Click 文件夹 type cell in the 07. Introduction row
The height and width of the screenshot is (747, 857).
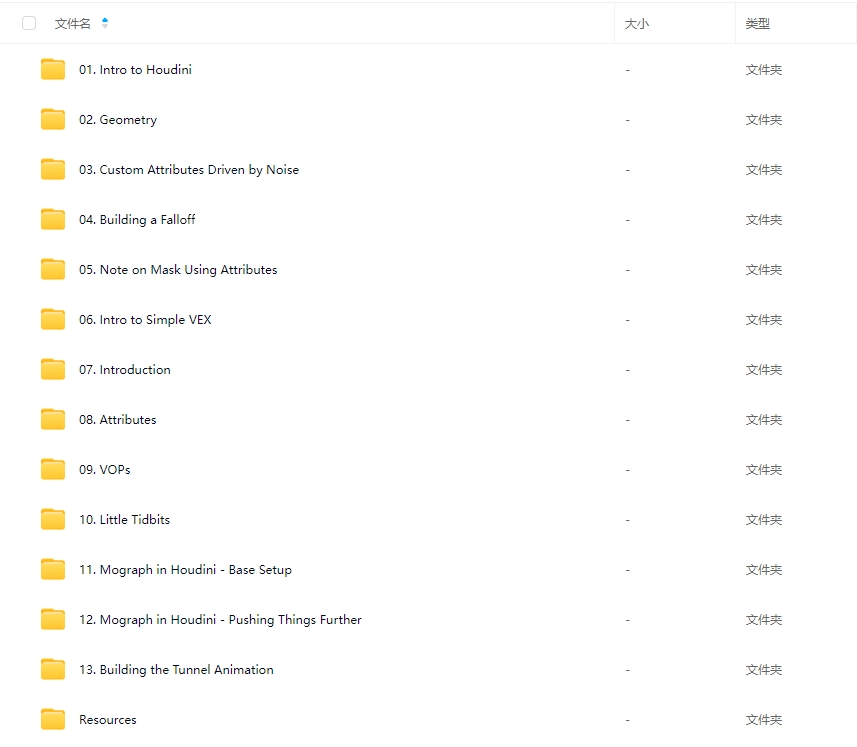click(x=764, y=369)
